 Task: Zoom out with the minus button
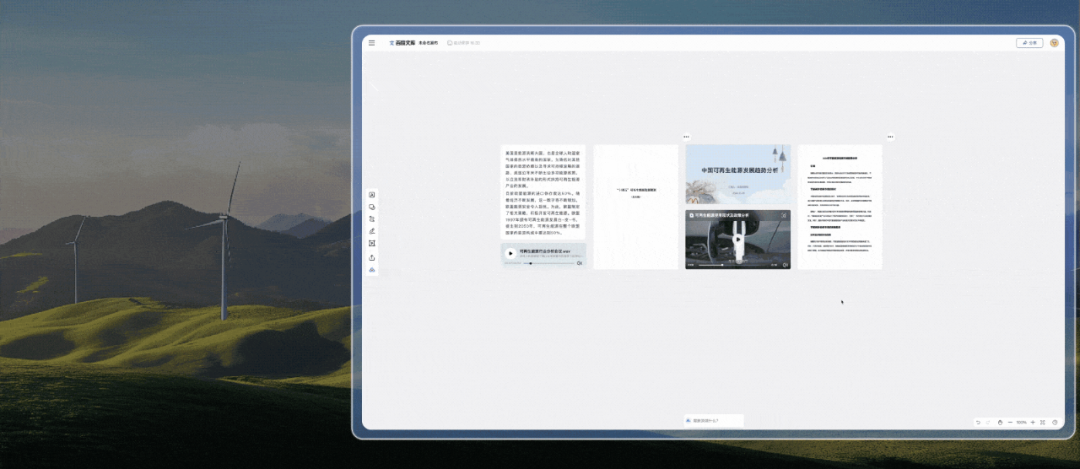pos(1010,422)
